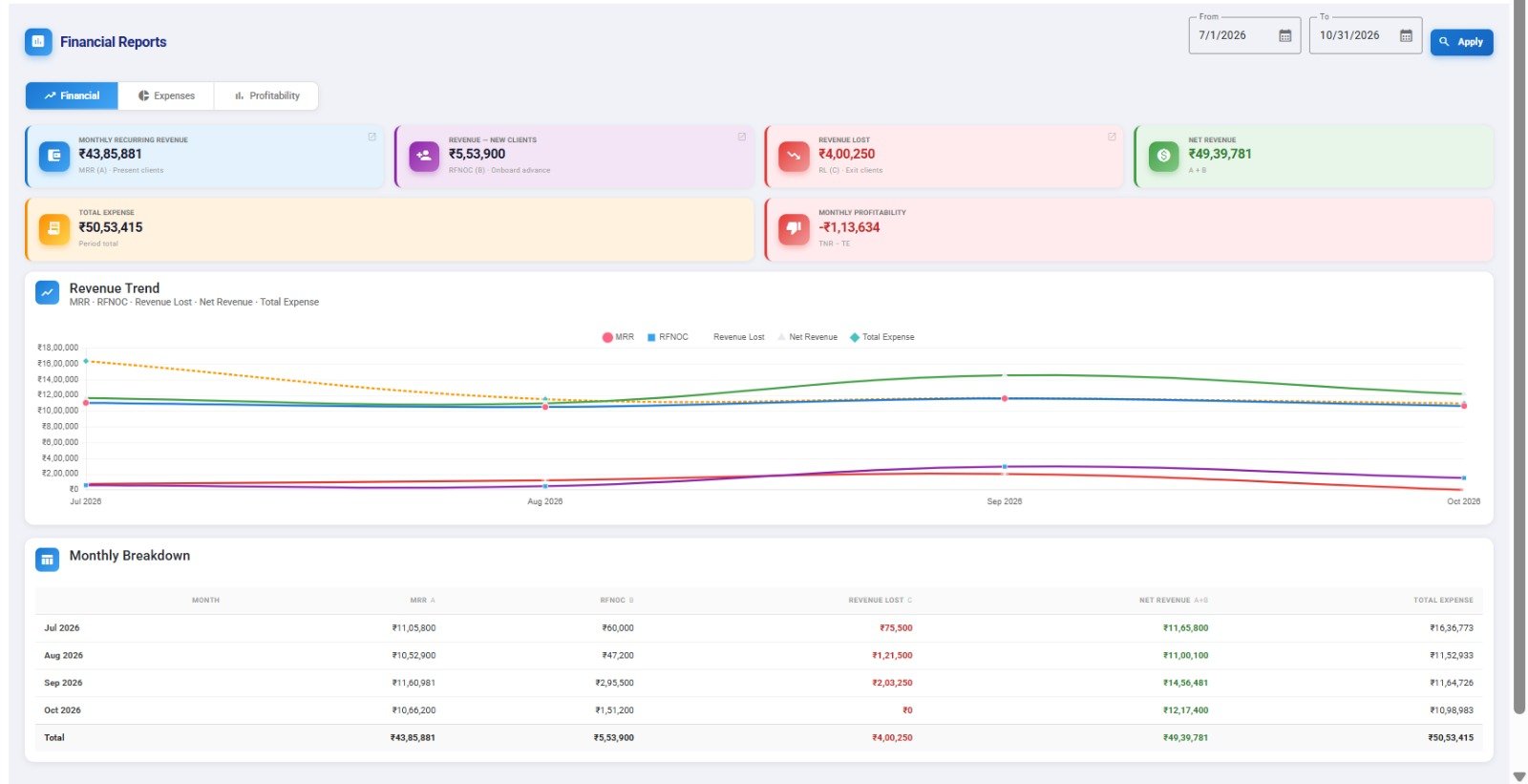1528x784 pixels.
Task: Click the New Clients person-add icon
Action: (x=424, y=156)
